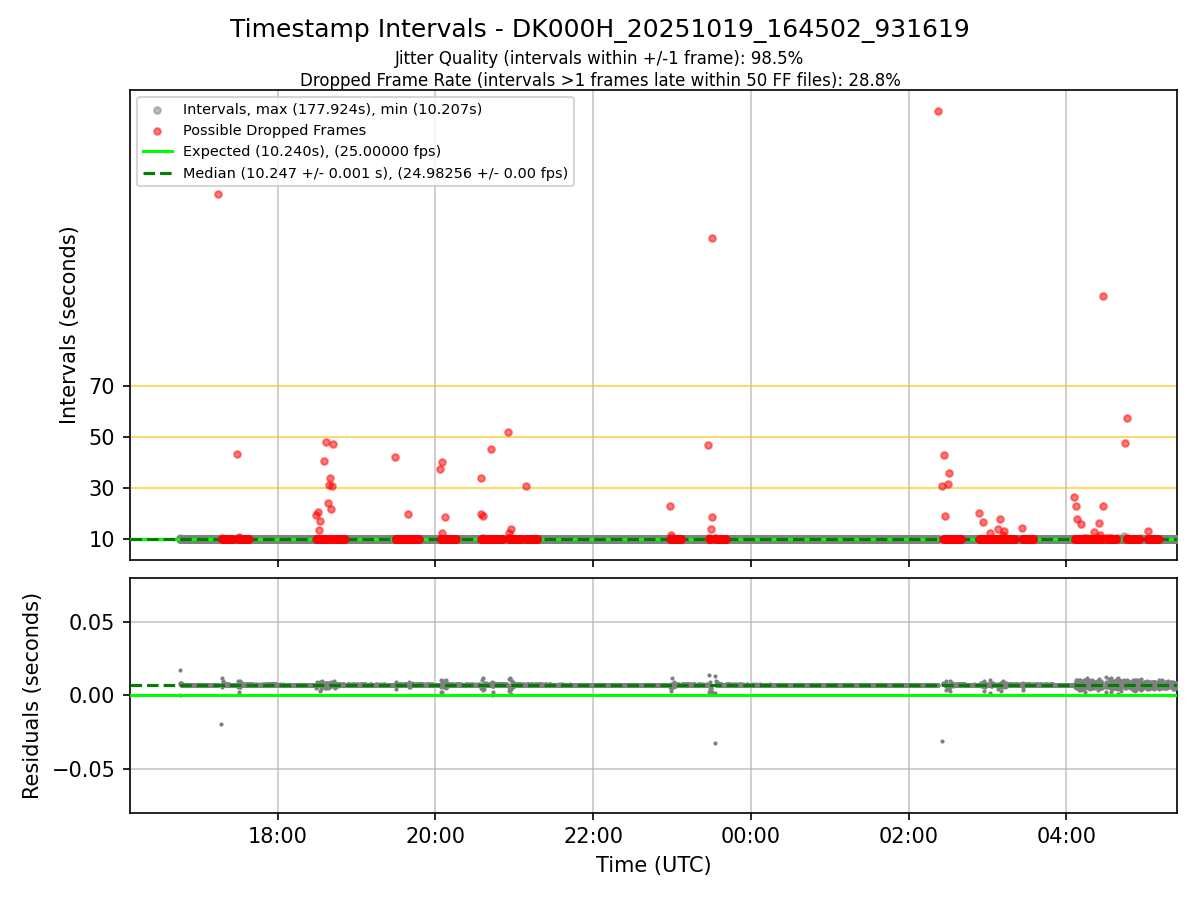Click the high red outlier point just before 00:00
This screenshot has height=900, width=1200.
(x=712, y=238)
